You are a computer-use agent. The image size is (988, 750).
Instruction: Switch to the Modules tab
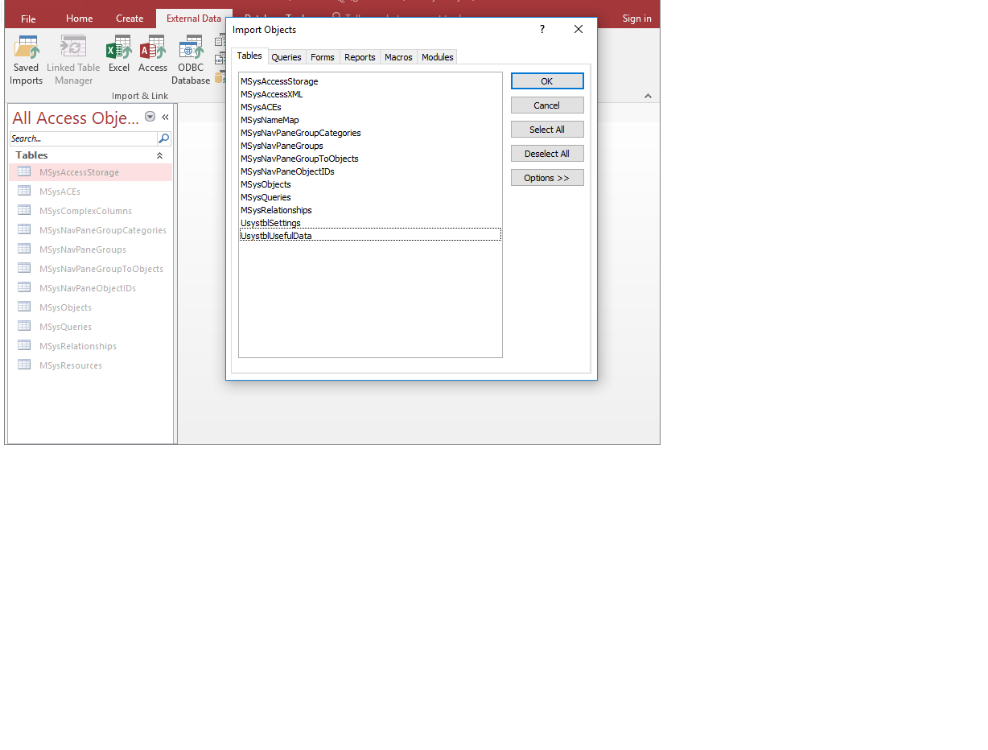tap(437, 57)
